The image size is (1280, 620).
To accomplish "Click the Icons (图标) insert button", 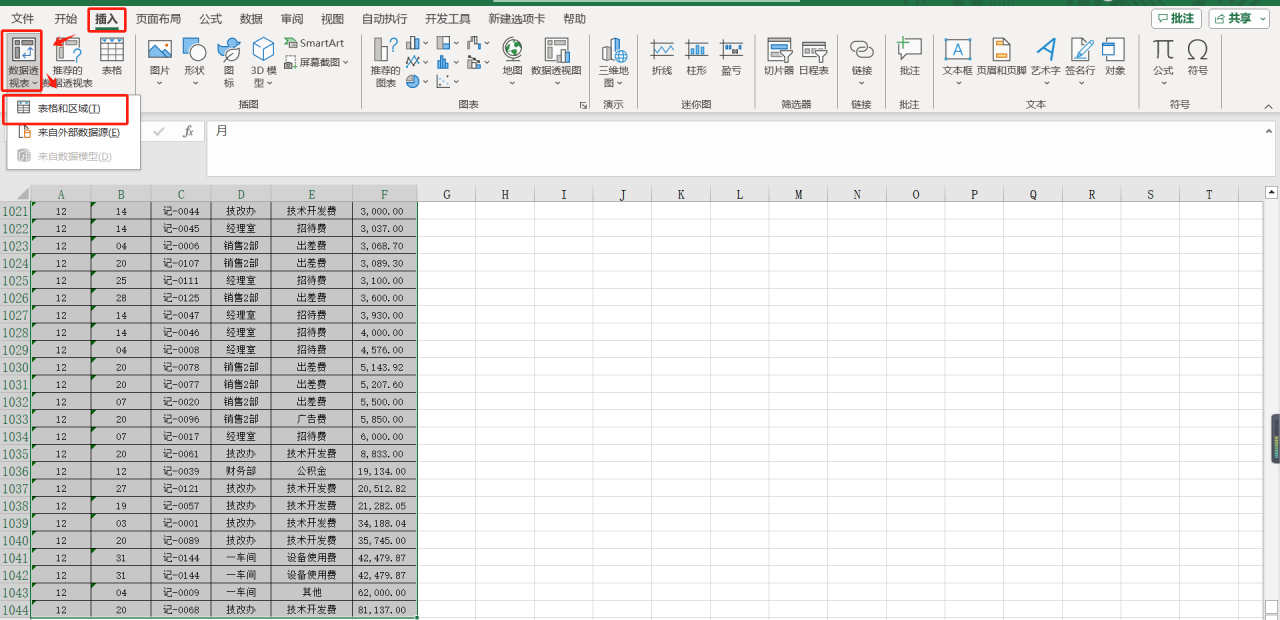I will (229, 63).
